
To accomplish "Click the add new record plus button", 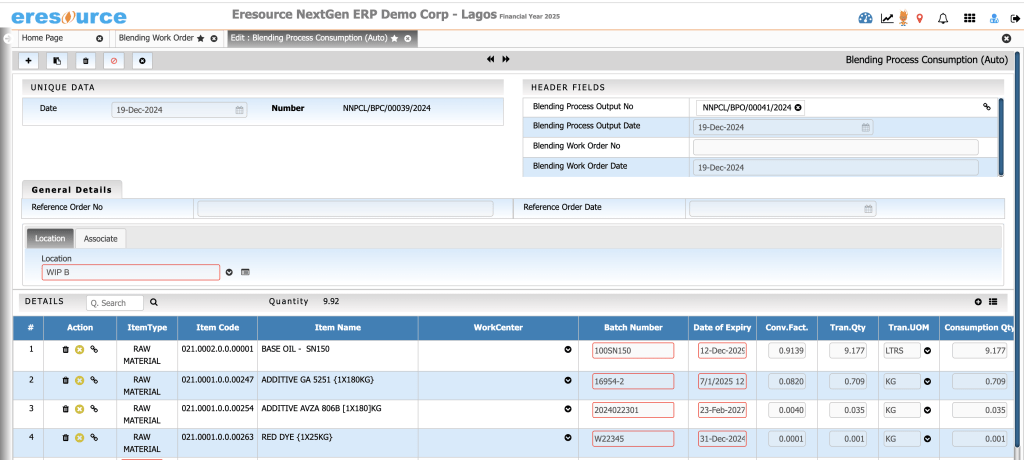I will pos(29,61).
